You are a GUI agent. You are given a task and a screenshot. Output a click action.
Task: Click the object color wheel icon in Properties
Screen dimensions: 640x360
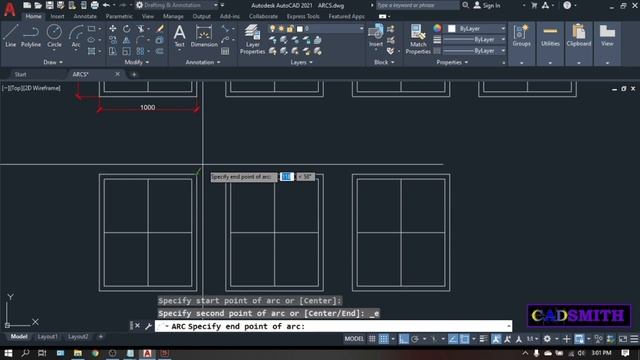click(x=437, y=28)
